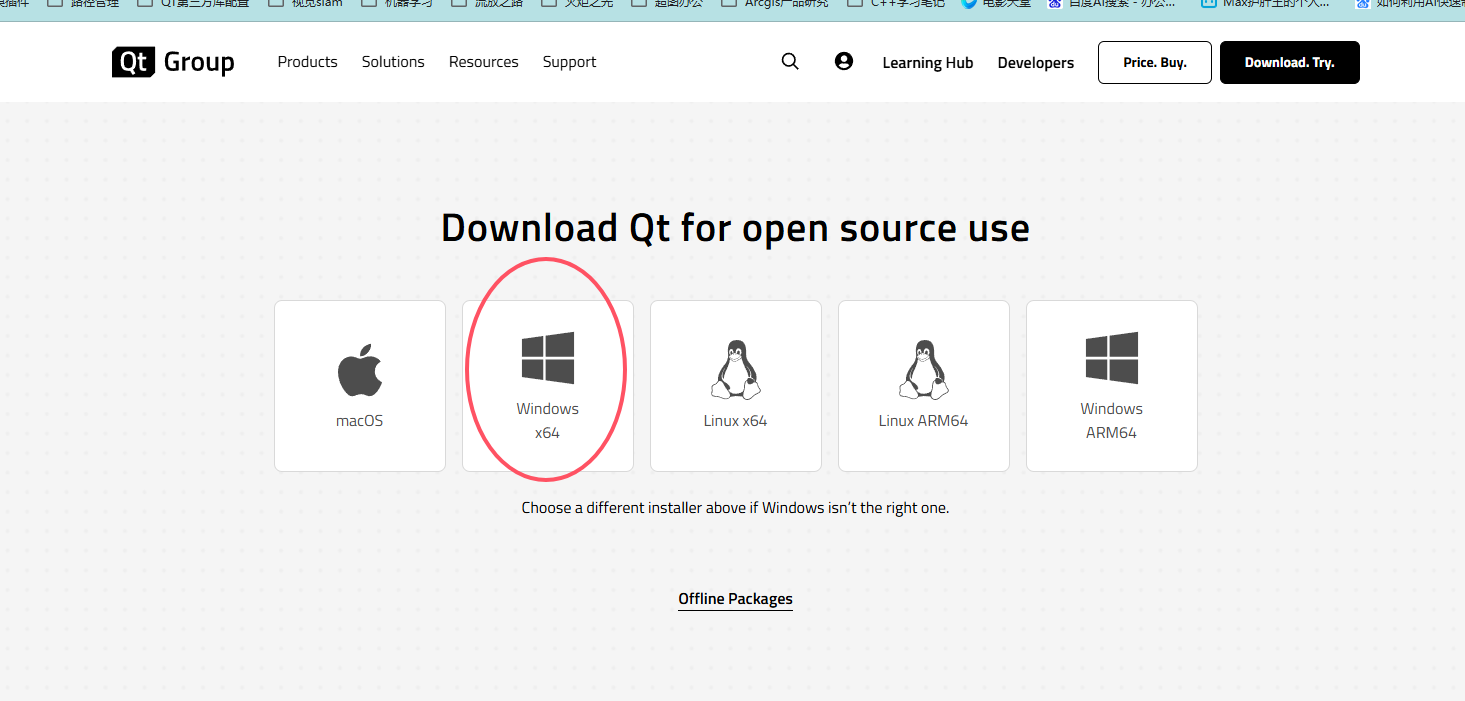Go to Learning Hub
The width and height of the screenshot is (1465, 701).
coord(928,63)
